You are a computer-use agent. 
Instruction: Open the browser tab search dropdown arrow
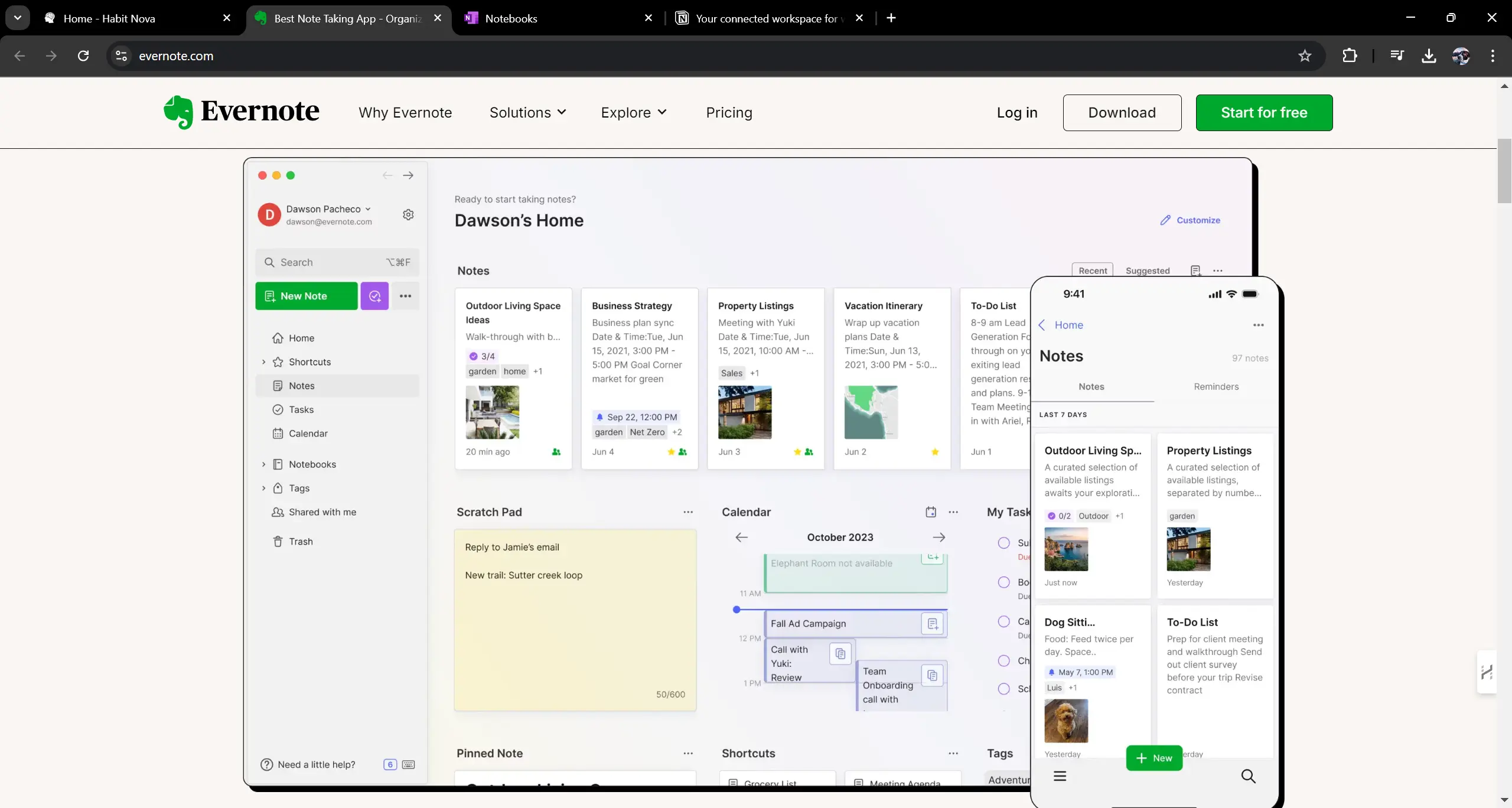coord(18,18)
